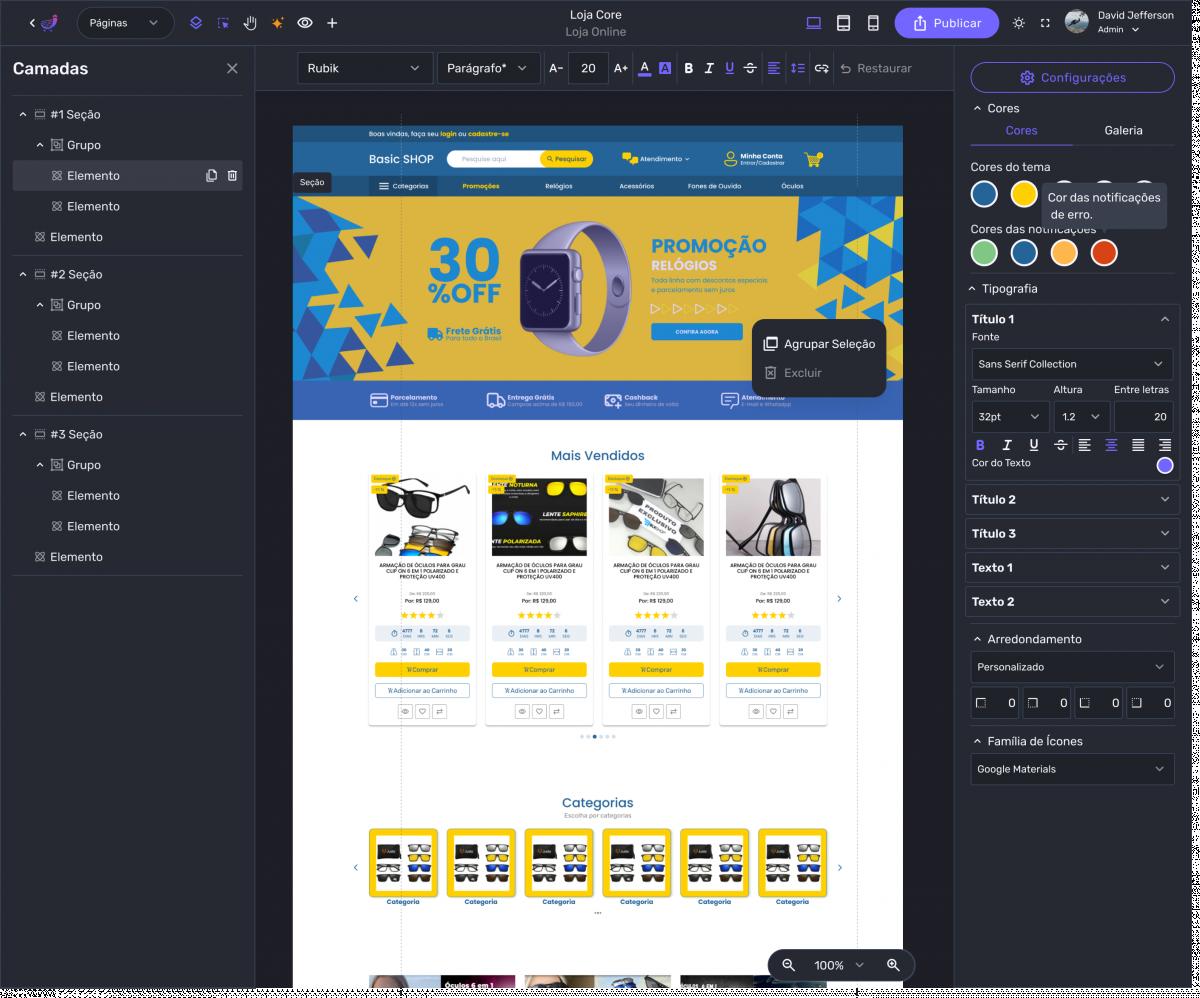Open the layers panel icon in top toolbar
Image resolution: width=1200 pixels, height=998 pixels.
[196, 23]
